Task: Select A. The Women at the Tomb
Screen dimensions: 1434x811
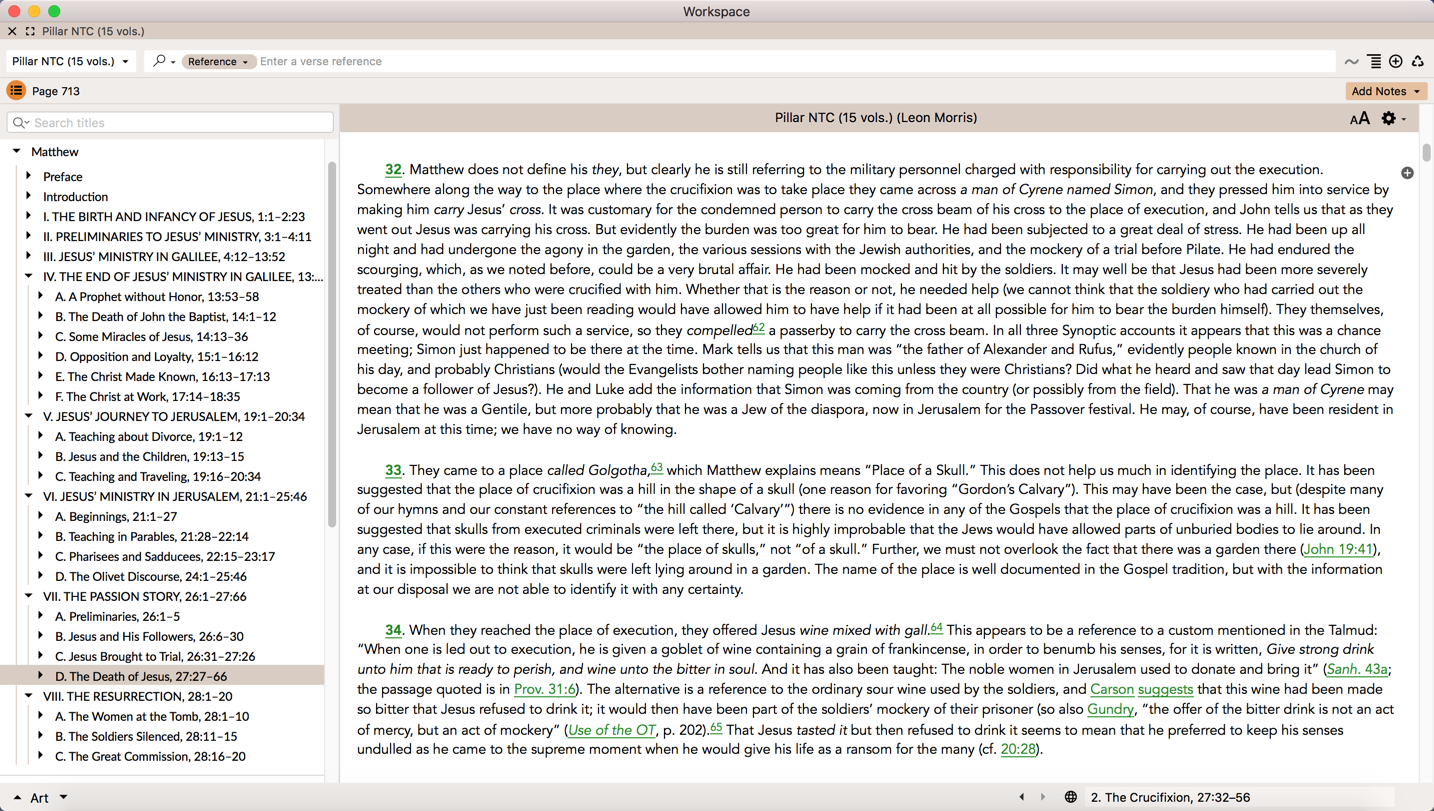Action: click(x=152, y=716)
